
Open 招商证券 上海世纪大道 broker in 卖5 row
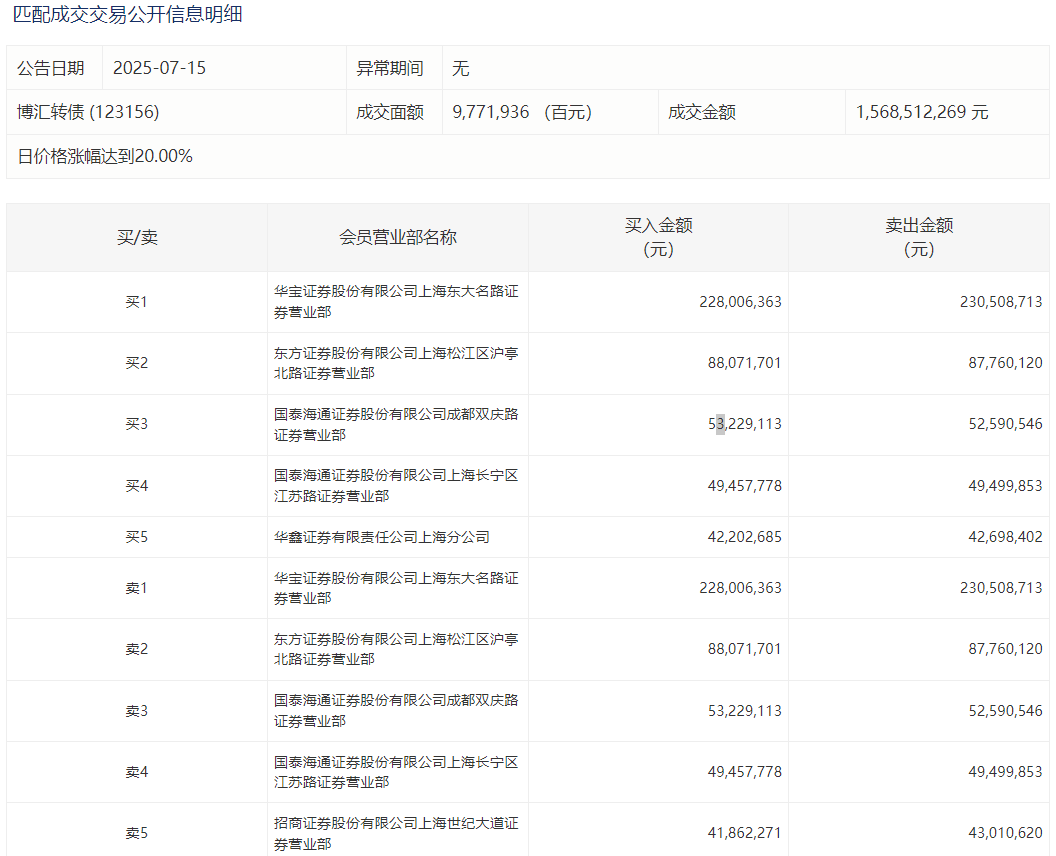point(396,834)
